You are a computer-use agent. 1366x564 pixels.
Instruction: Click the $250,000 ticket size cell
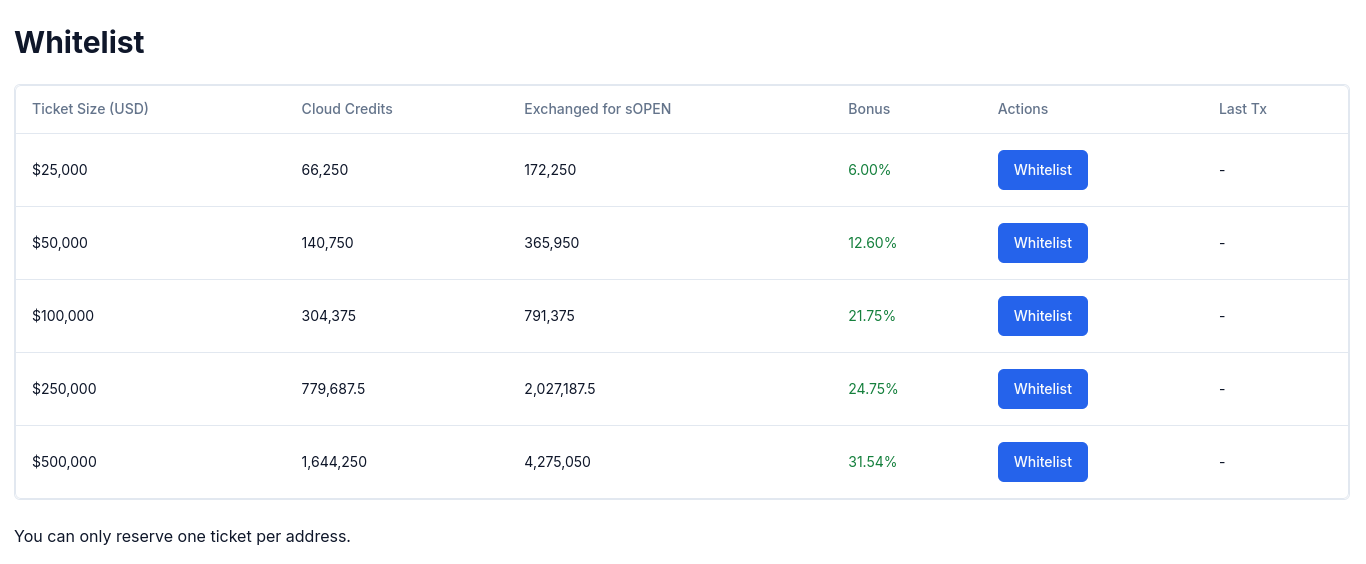(x=64, y=389)
